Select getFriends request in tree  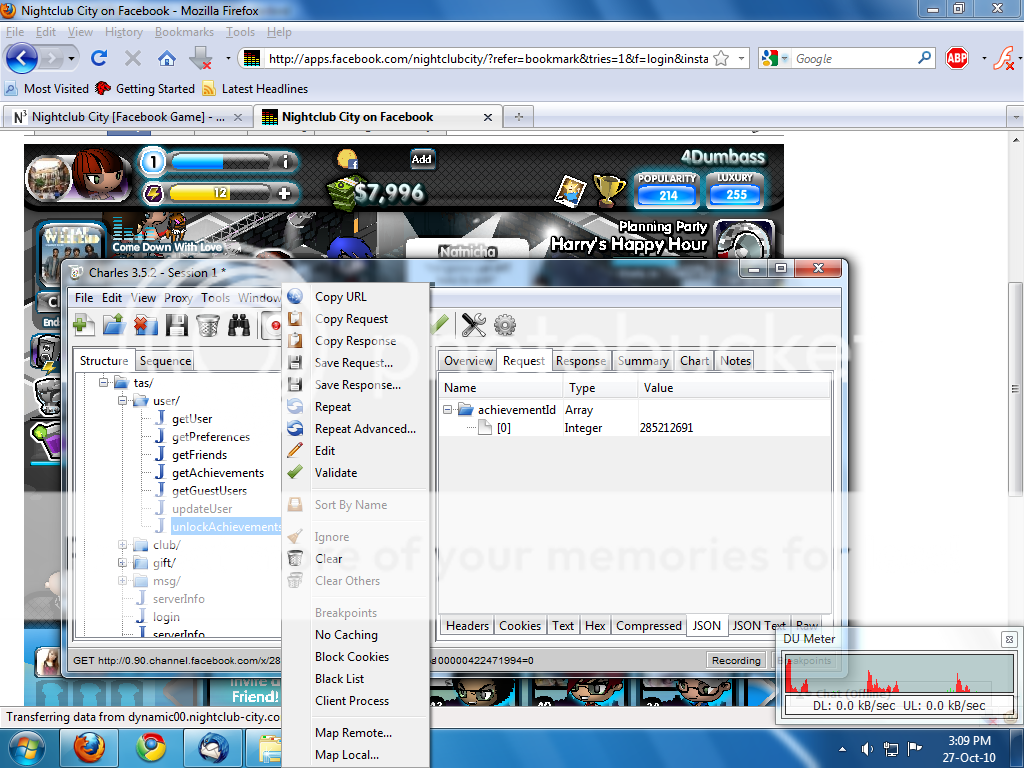pyautogui.click(x=199, y=455)
